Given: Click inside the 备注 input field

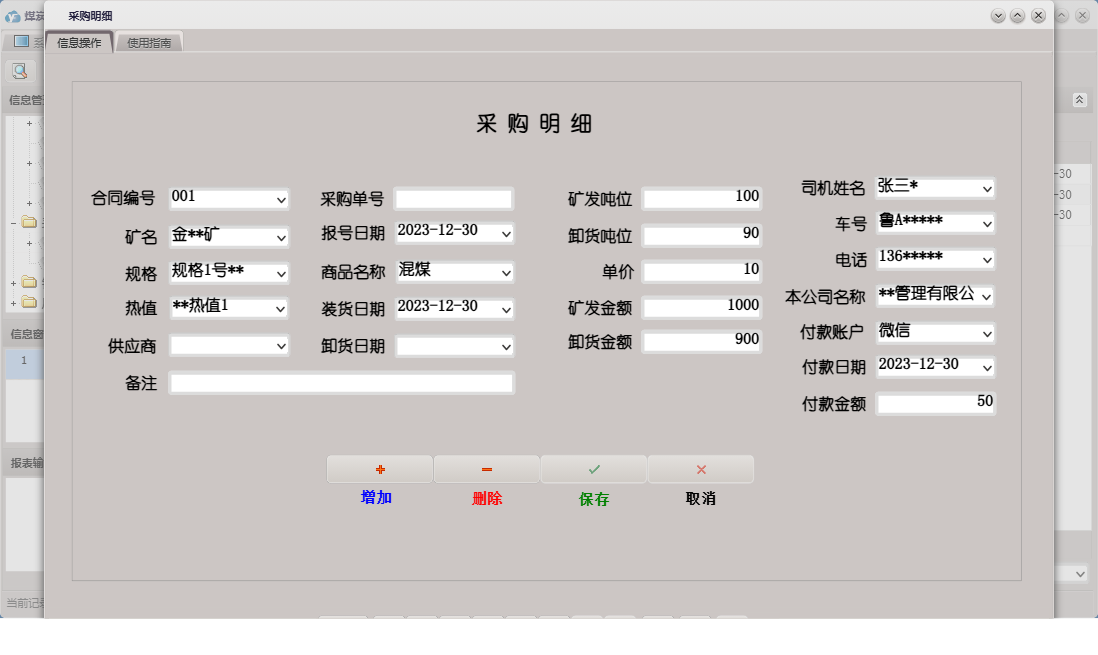Looking at the screenshot, I should click(341, 382).
